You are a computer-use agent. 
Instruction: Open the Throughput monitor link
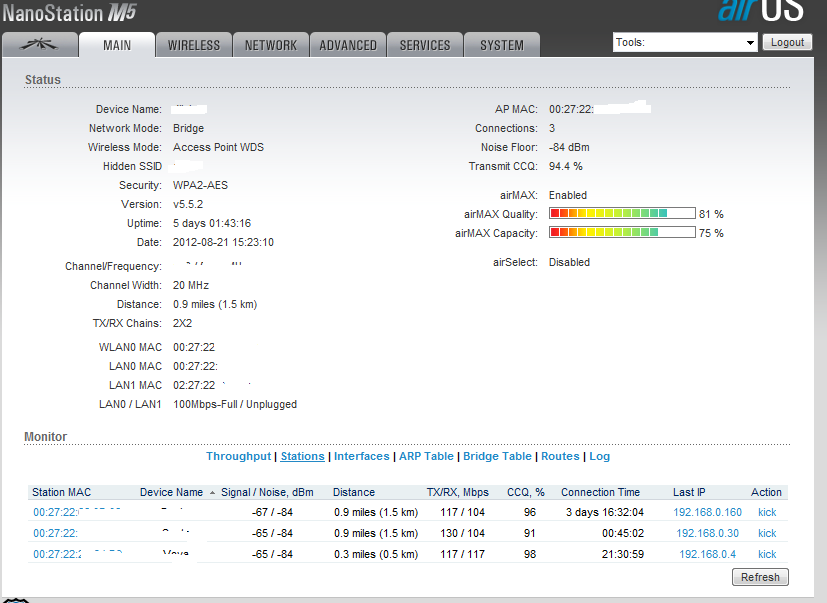click(x=238, y=456)
